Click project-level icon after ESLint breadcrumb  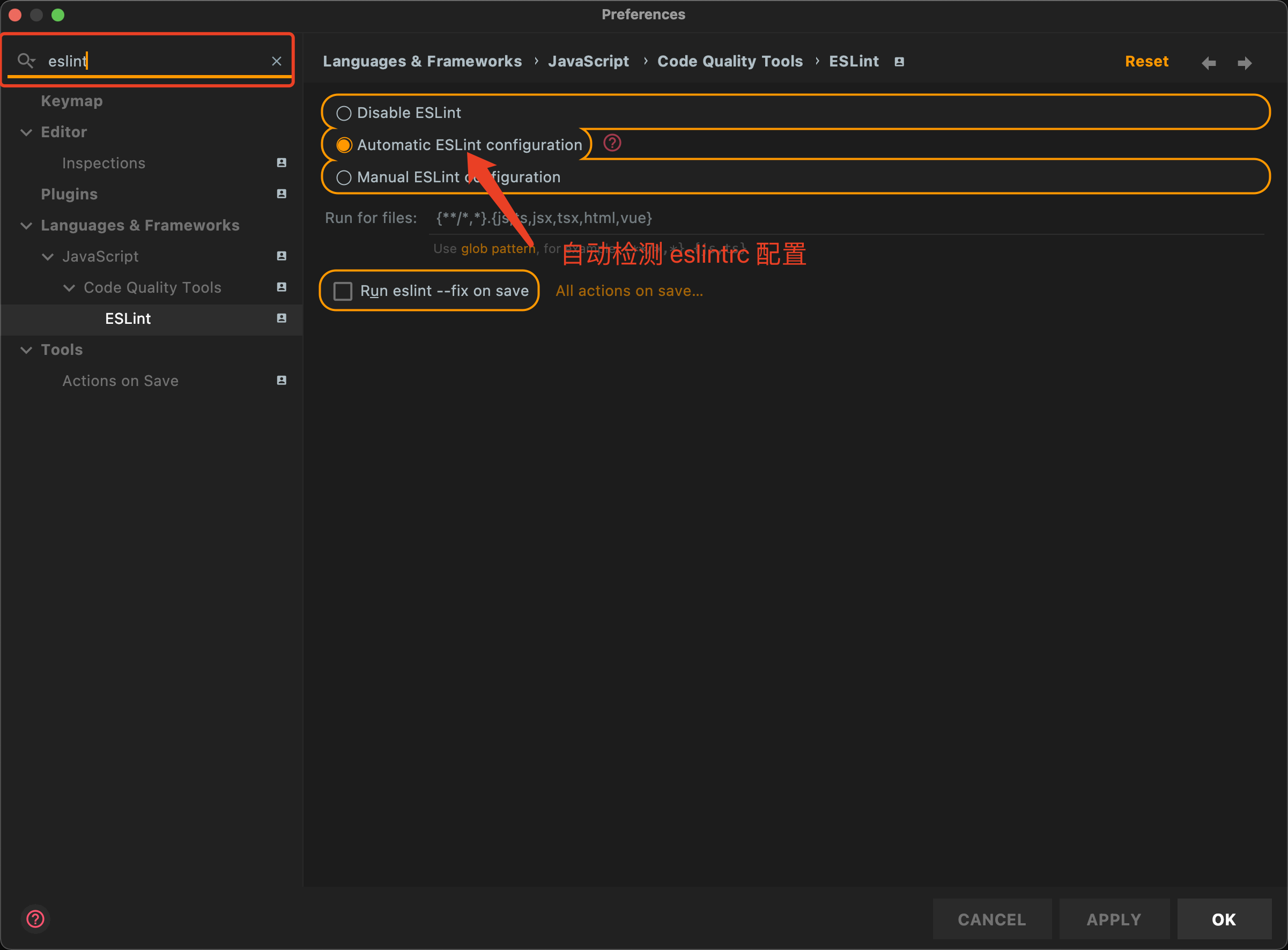coord(899,62)
